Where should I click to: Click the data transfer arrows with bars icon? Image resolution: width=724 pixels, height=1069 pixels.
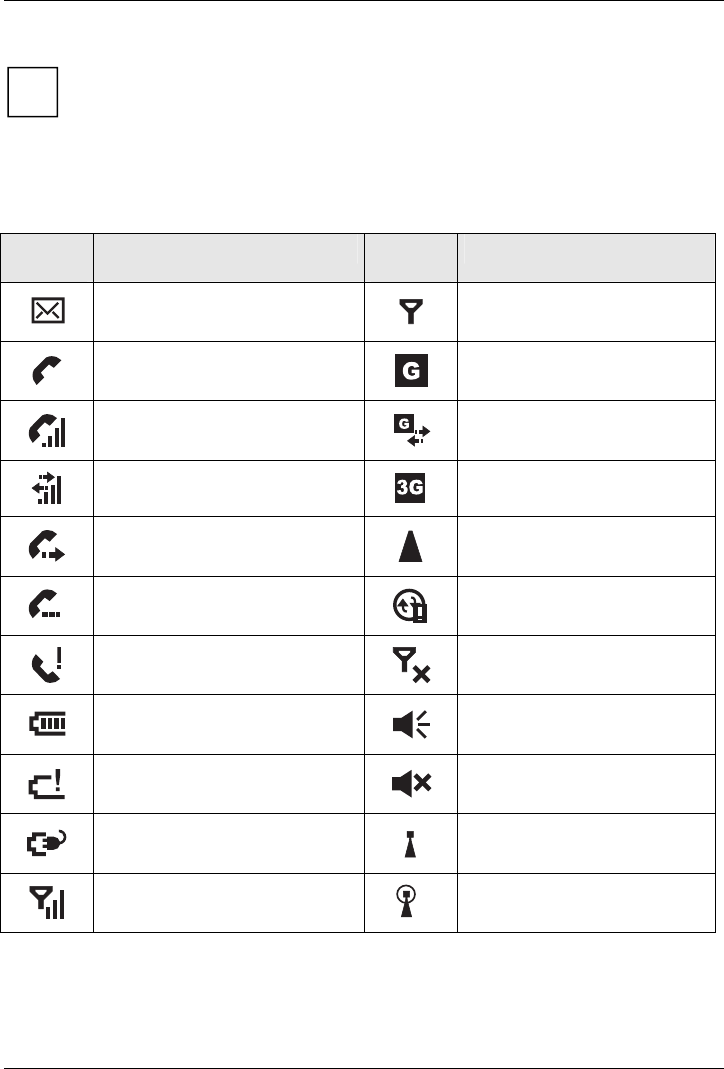tap(47, 489)
